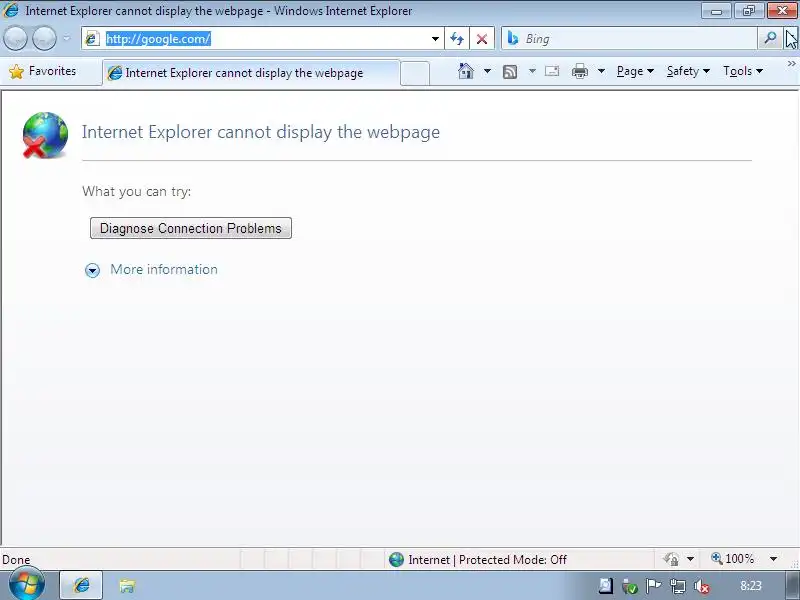Click the Read Mail icon
800x600 pixels.
pyautogui.click(x=552, y=71)
